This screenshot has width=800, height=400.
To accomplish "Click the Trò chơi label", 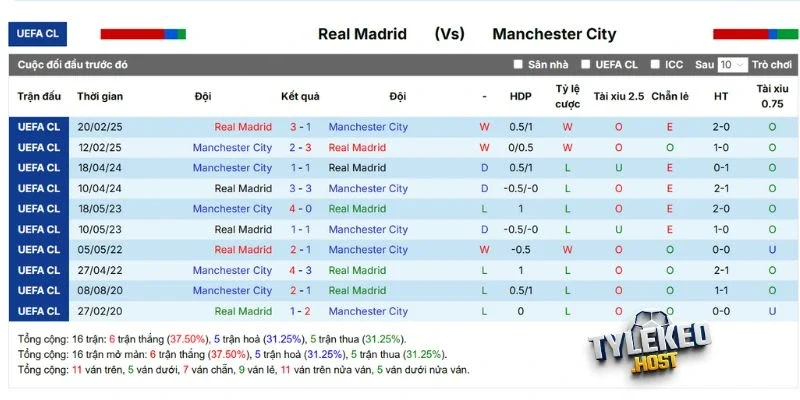I will tap(772, 65).
